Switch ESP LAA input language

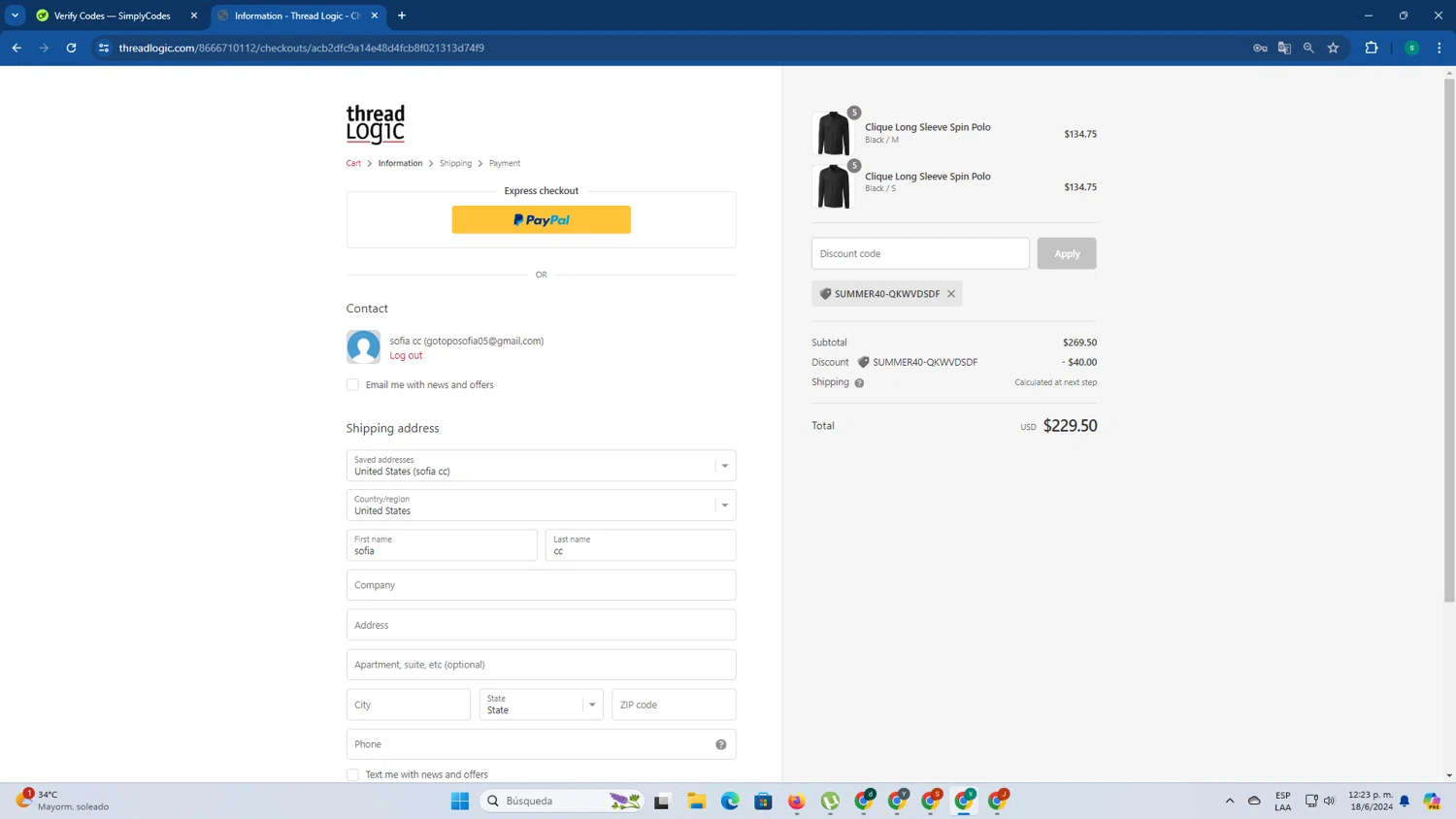[1283, 801]
